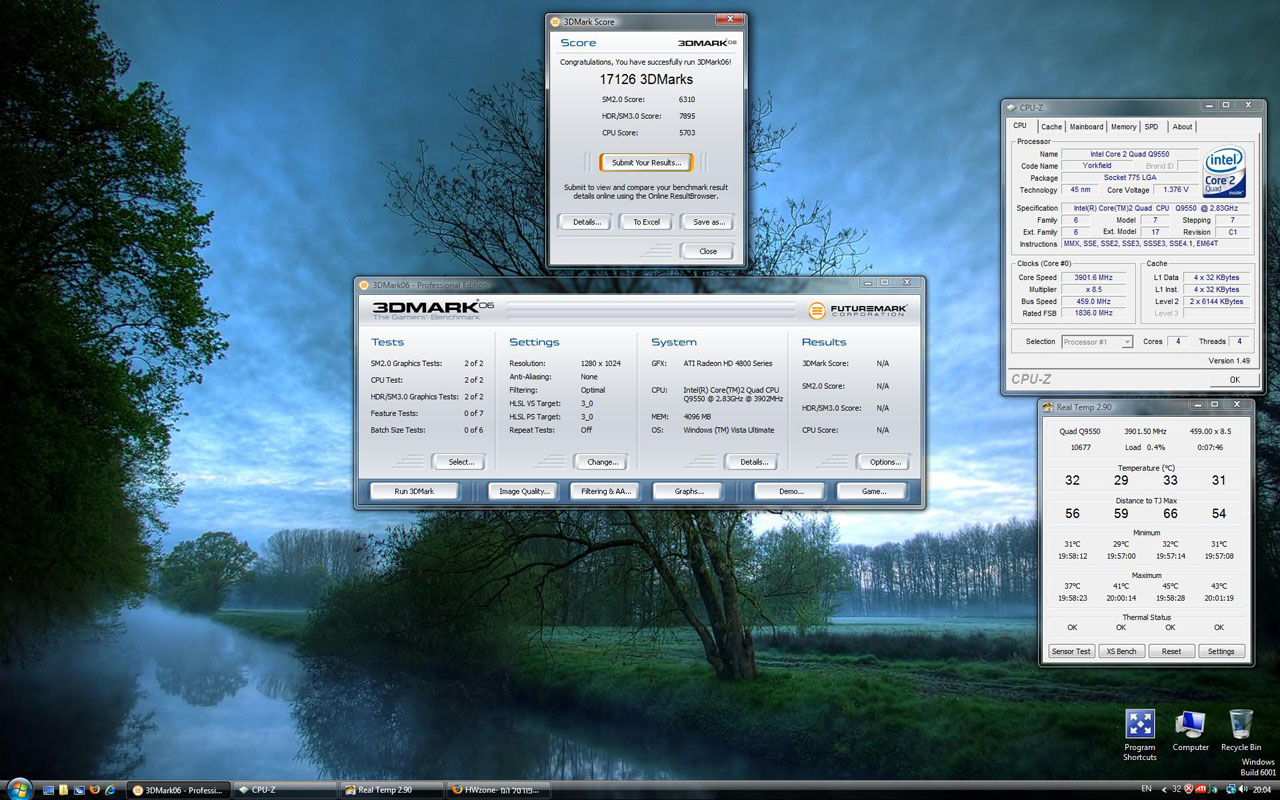Switch to HWzone Firefox taskbar button
The width and height of the screenshot is (1280, 800).
[497, 790]
